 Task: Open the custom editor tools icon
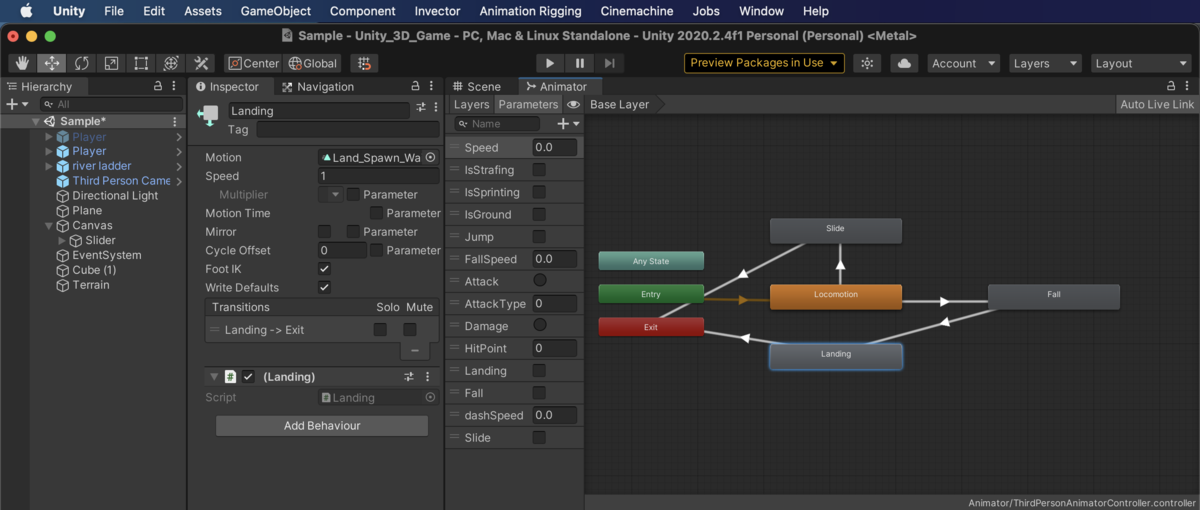pyautogui.click(x=200, y=63)
